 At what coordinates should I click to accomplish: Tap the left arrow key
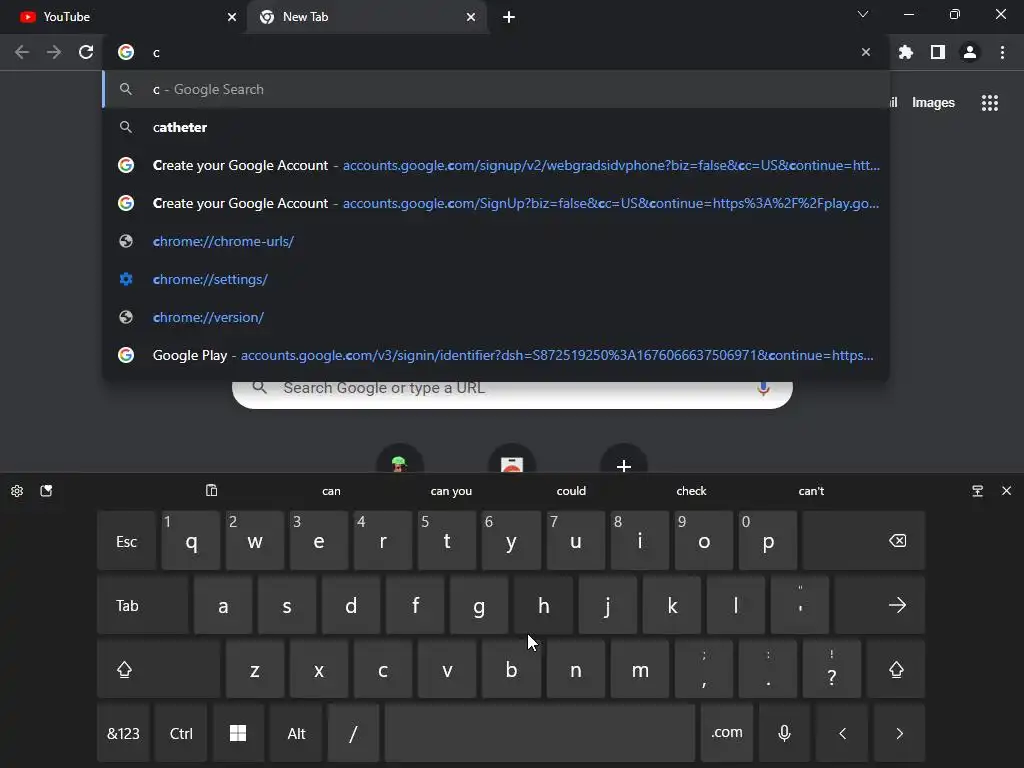coord(842,733)
